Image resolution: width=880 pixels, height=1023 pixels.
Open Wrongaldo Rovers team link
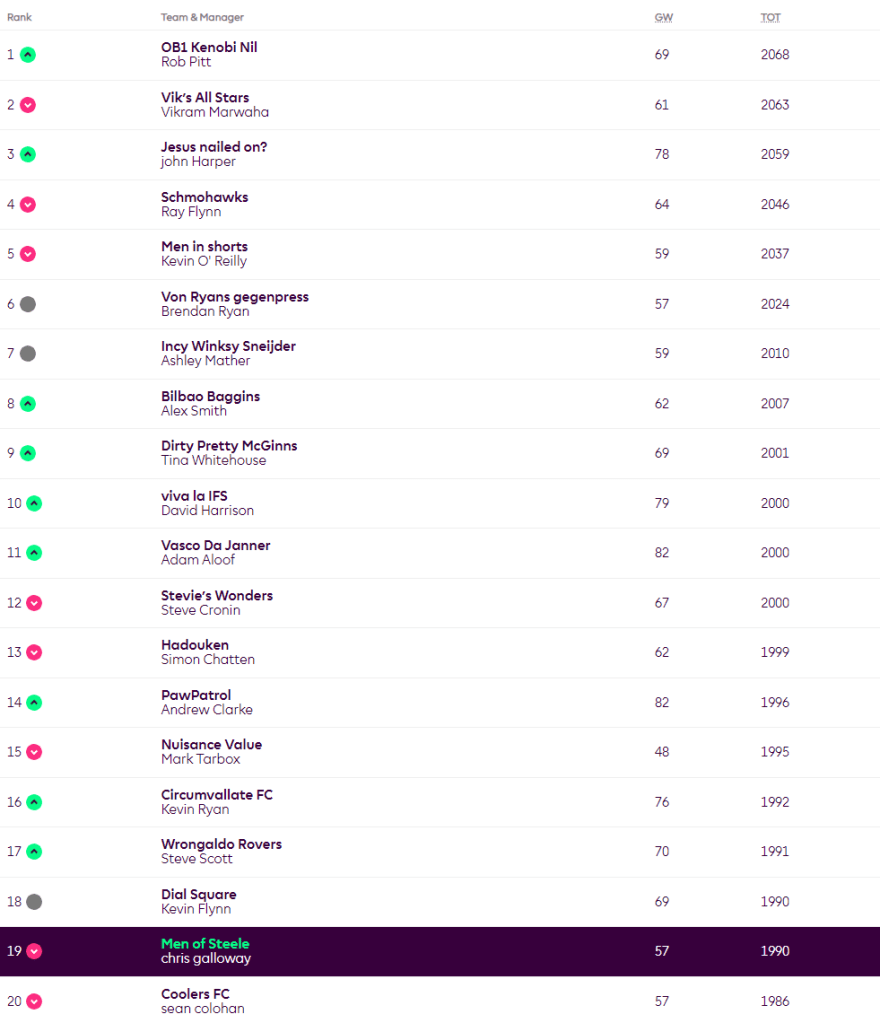[221, 844]
